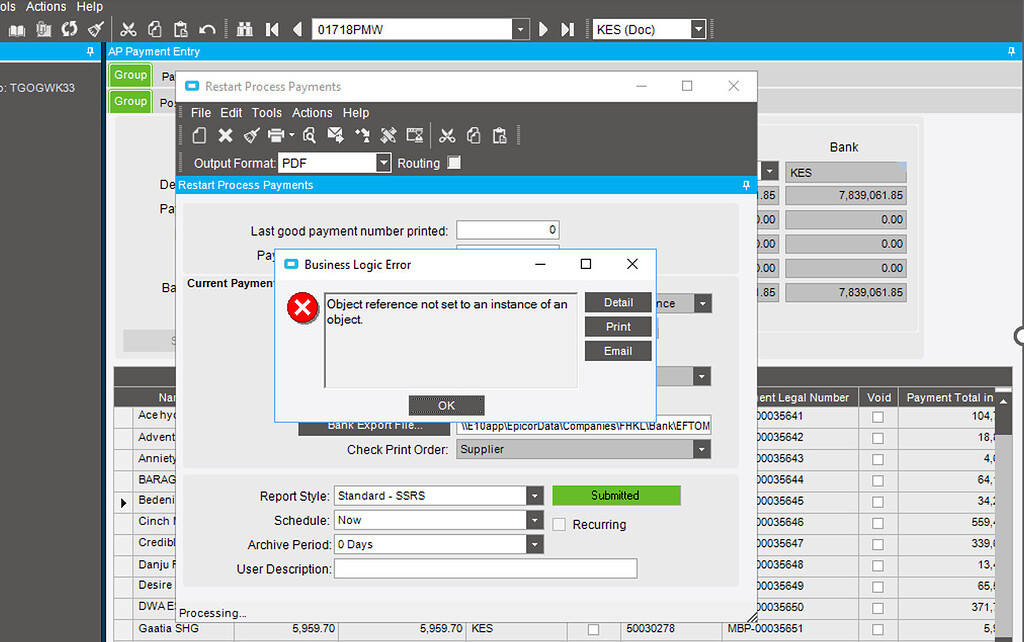Click the Print icon in Restart Process Payments
Image resolution: width=1024 pixels, height=642 pixels.
278,135
